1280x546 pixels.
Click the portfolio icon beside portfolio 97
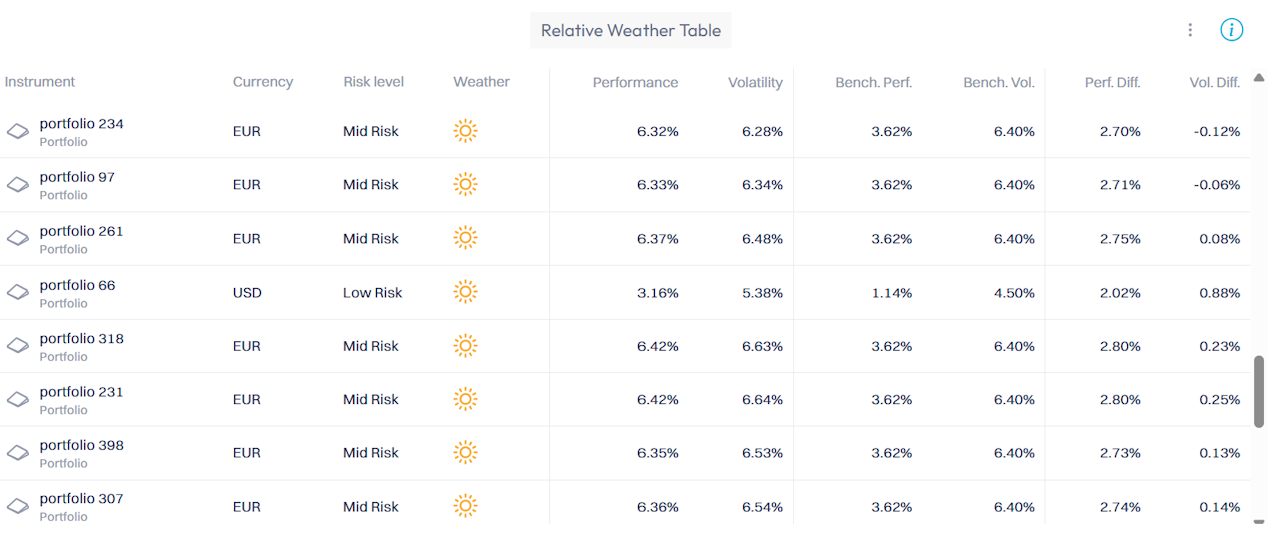(17, 185)
